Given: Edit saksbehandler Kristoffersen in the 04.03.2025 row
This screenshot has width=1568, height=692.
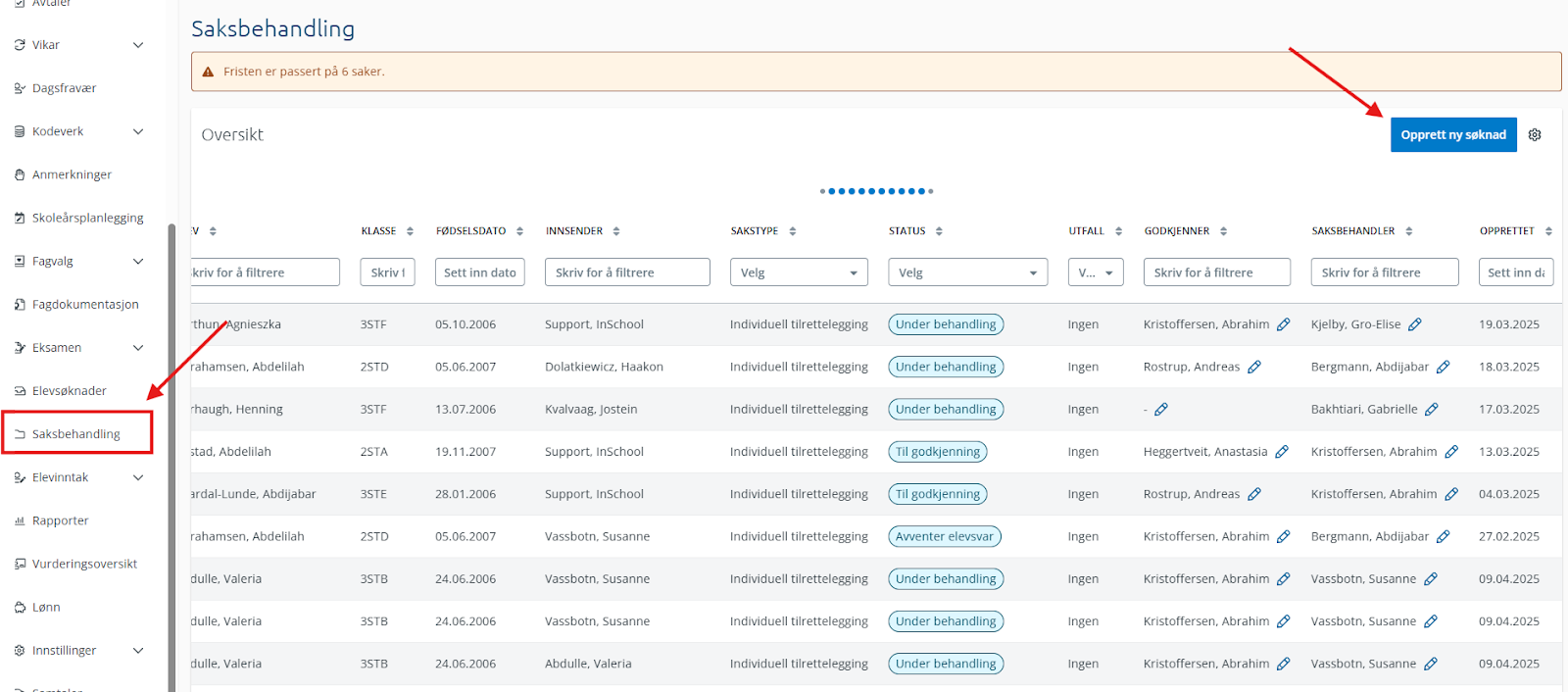Looking at the screenshot, I should (1451, 494).
